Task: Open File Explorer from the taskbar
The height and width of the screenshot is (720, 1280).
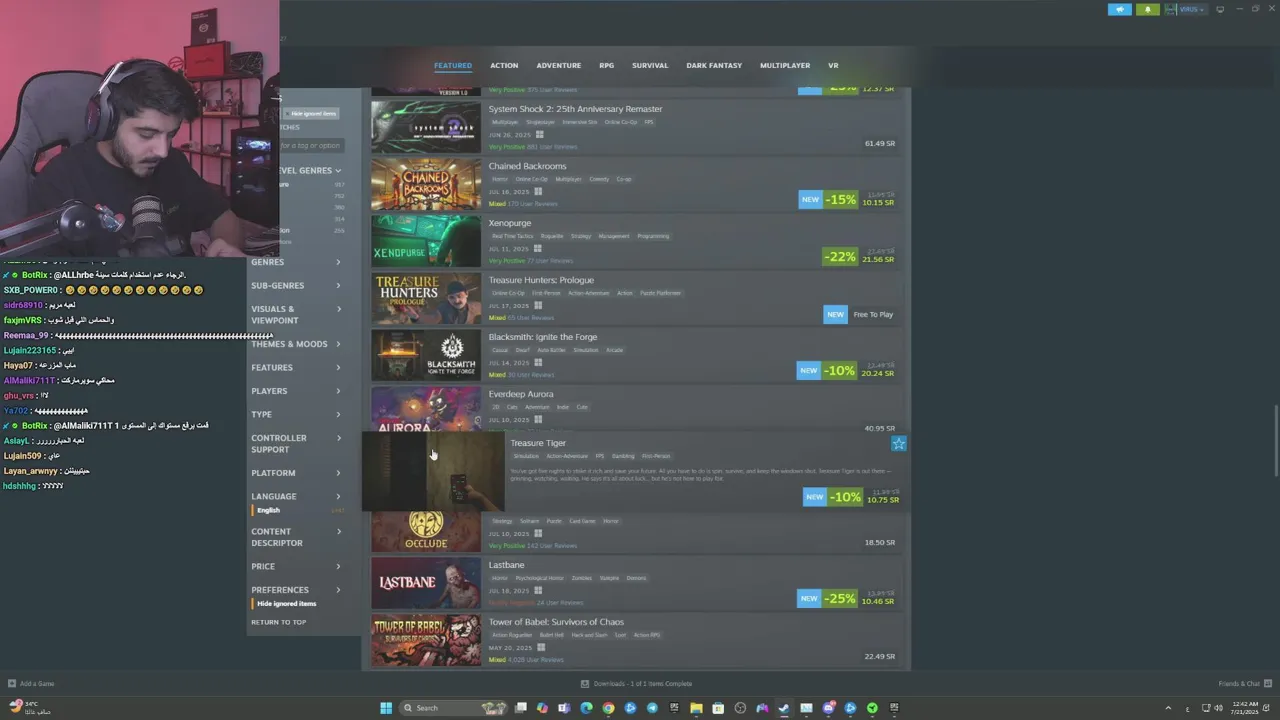Action: click(696, 708)
